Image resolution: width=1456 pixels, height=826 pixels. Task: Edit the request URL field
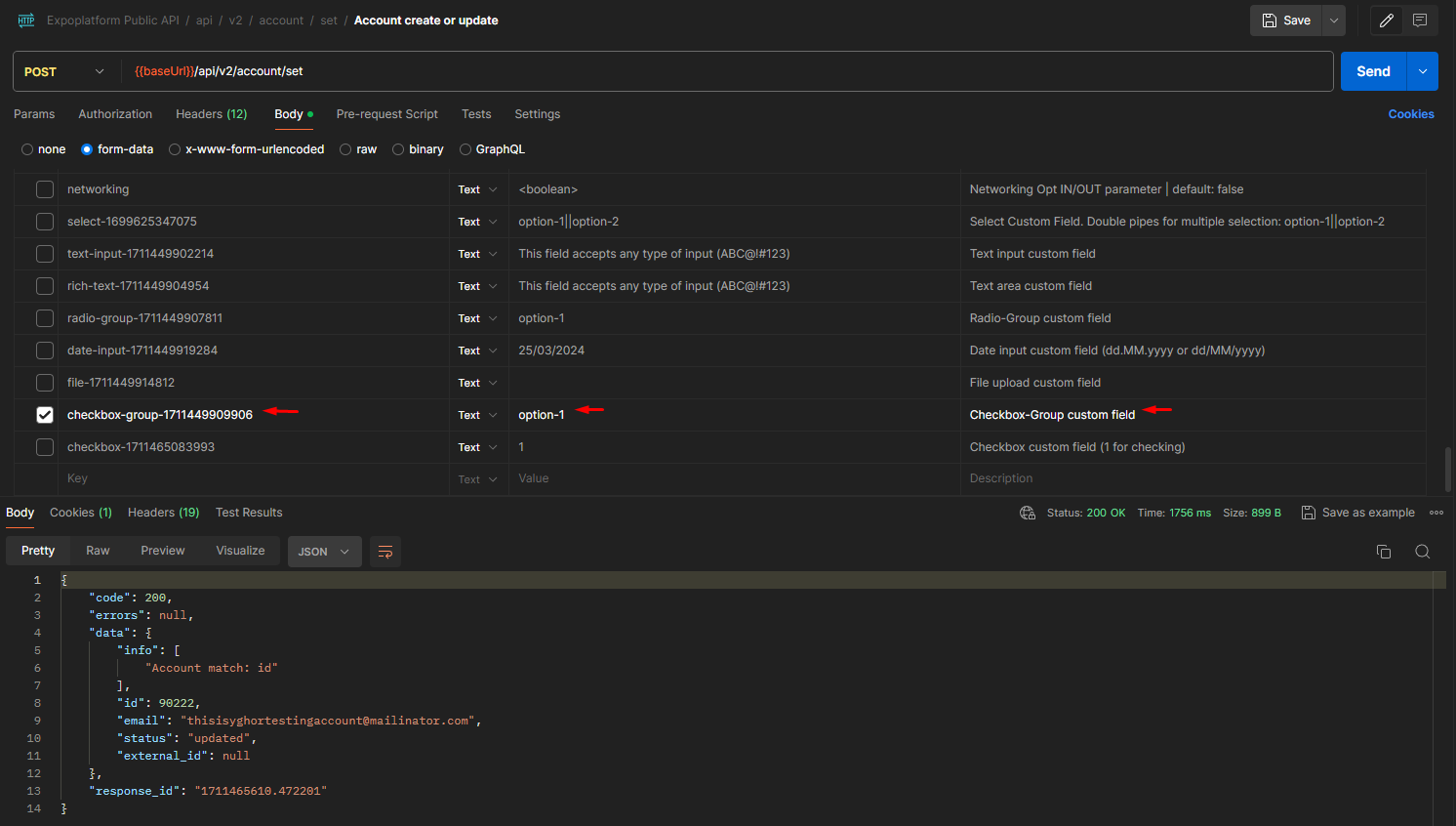coord(683,71)
